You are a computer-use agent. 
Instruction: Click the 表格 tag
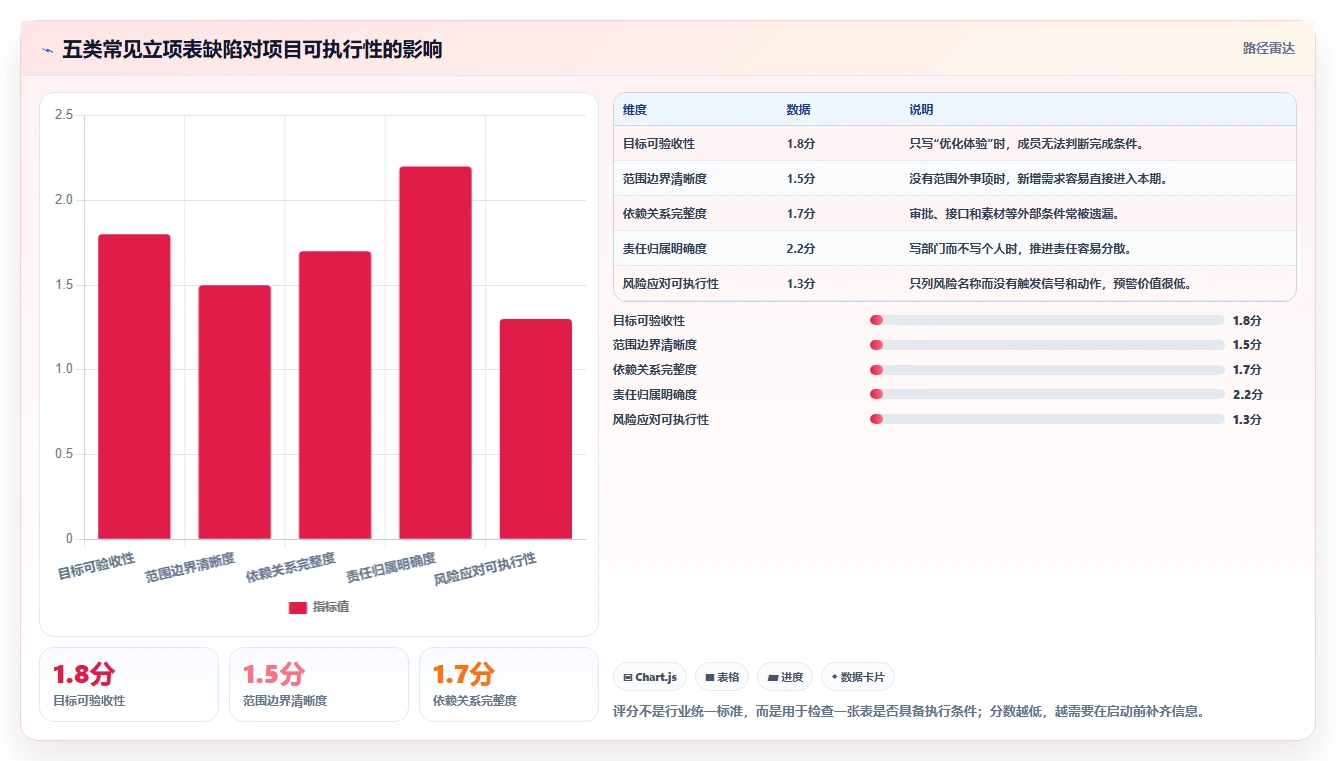(x=722, y=677)
